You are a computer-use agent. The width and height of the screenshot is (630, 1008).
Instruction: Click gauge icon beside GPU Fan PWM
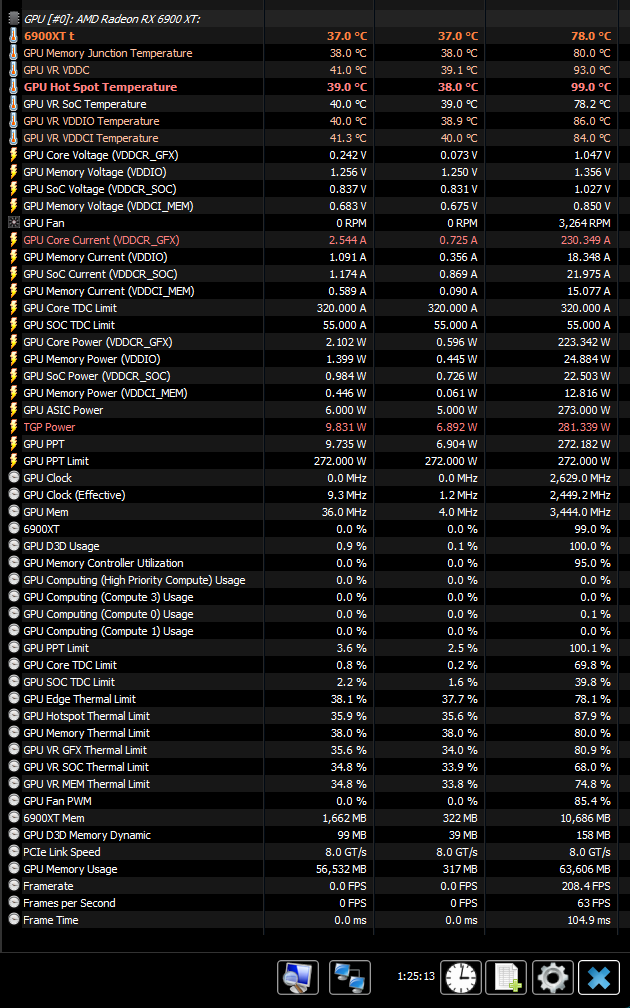[x=14, y=801]
